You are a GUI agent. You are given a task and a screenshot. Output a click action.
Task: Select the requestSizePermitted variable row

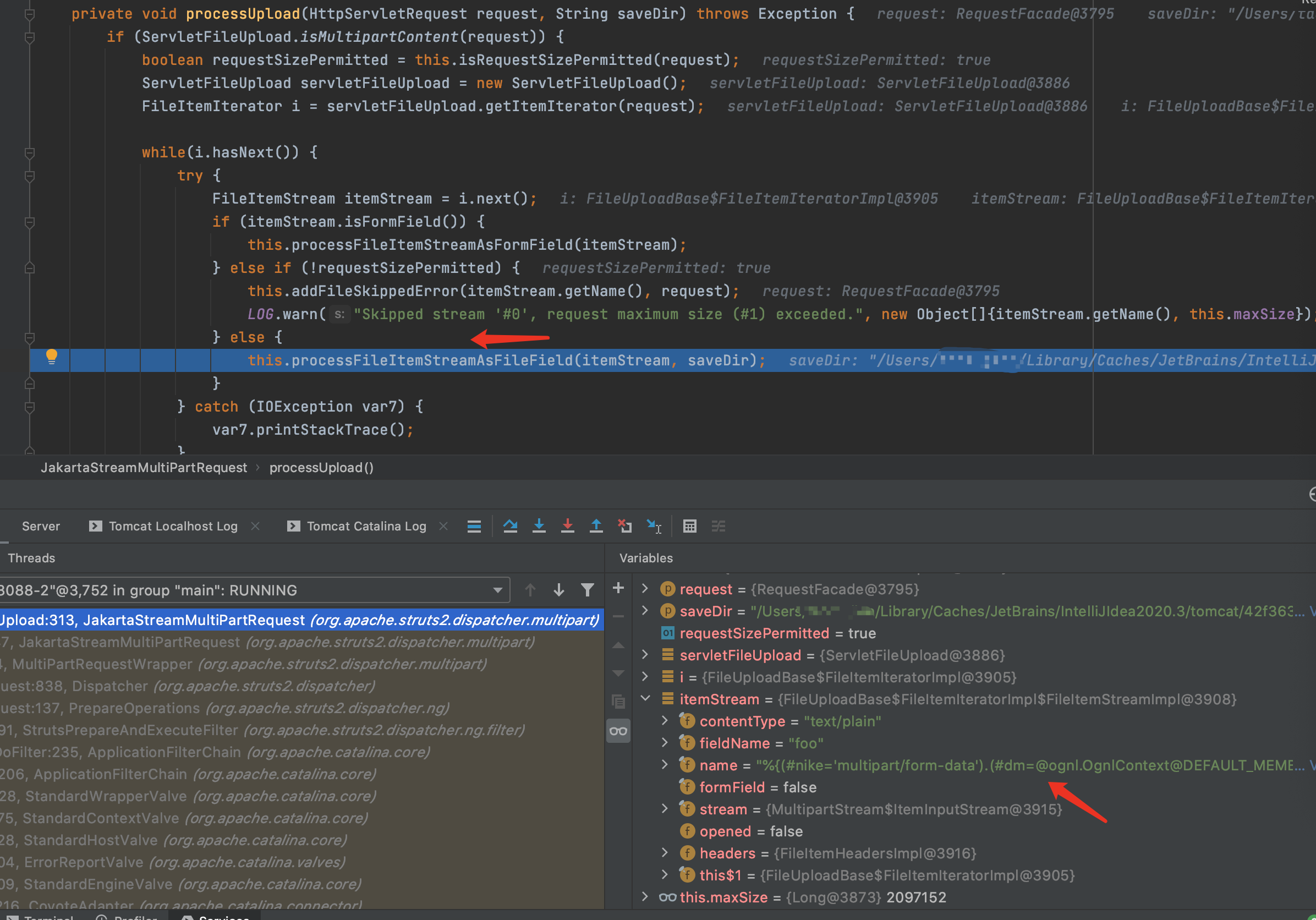pos(974,633)
